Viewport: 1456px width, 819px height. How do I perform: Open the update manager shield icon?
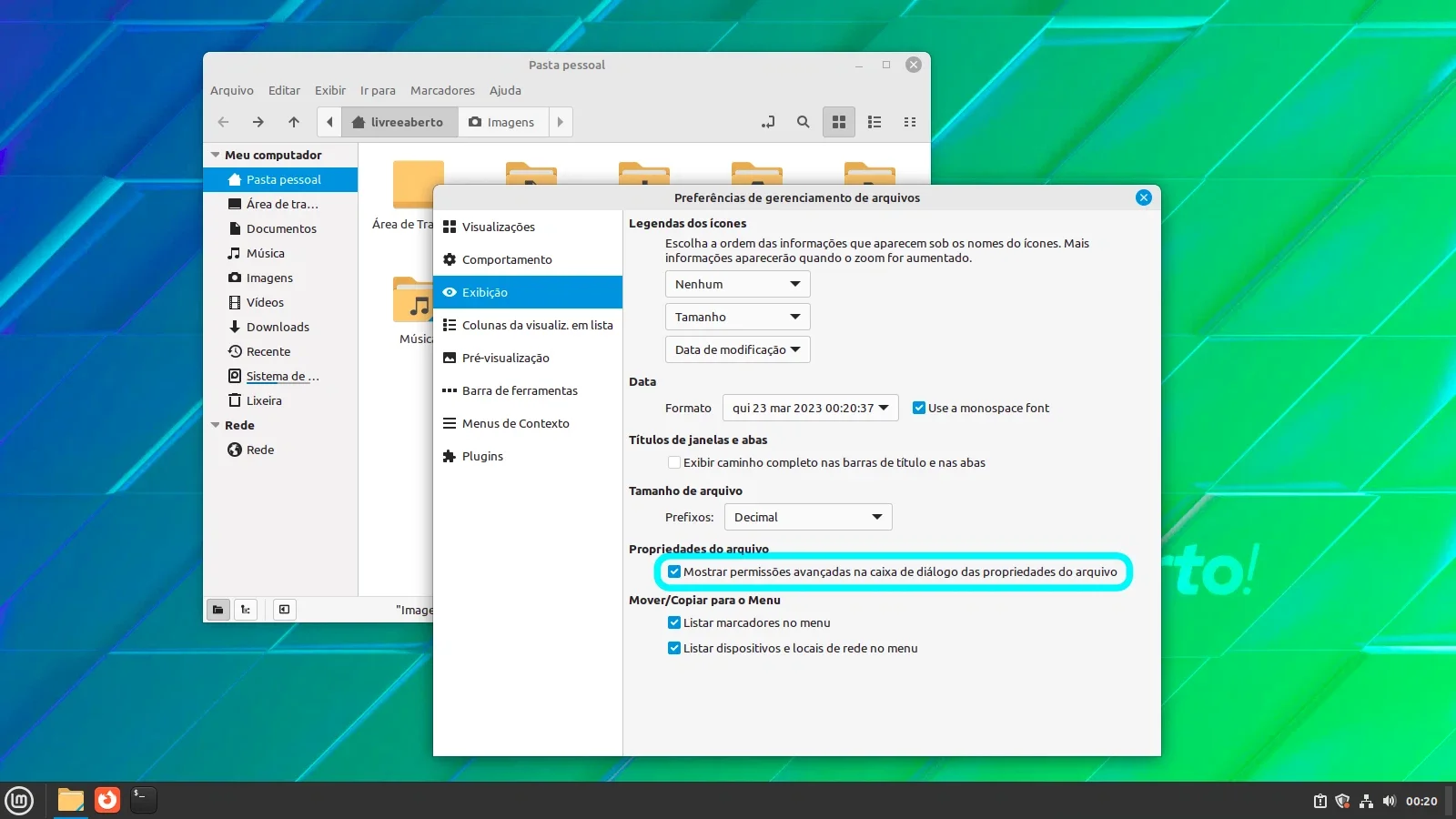(1342, 801)
